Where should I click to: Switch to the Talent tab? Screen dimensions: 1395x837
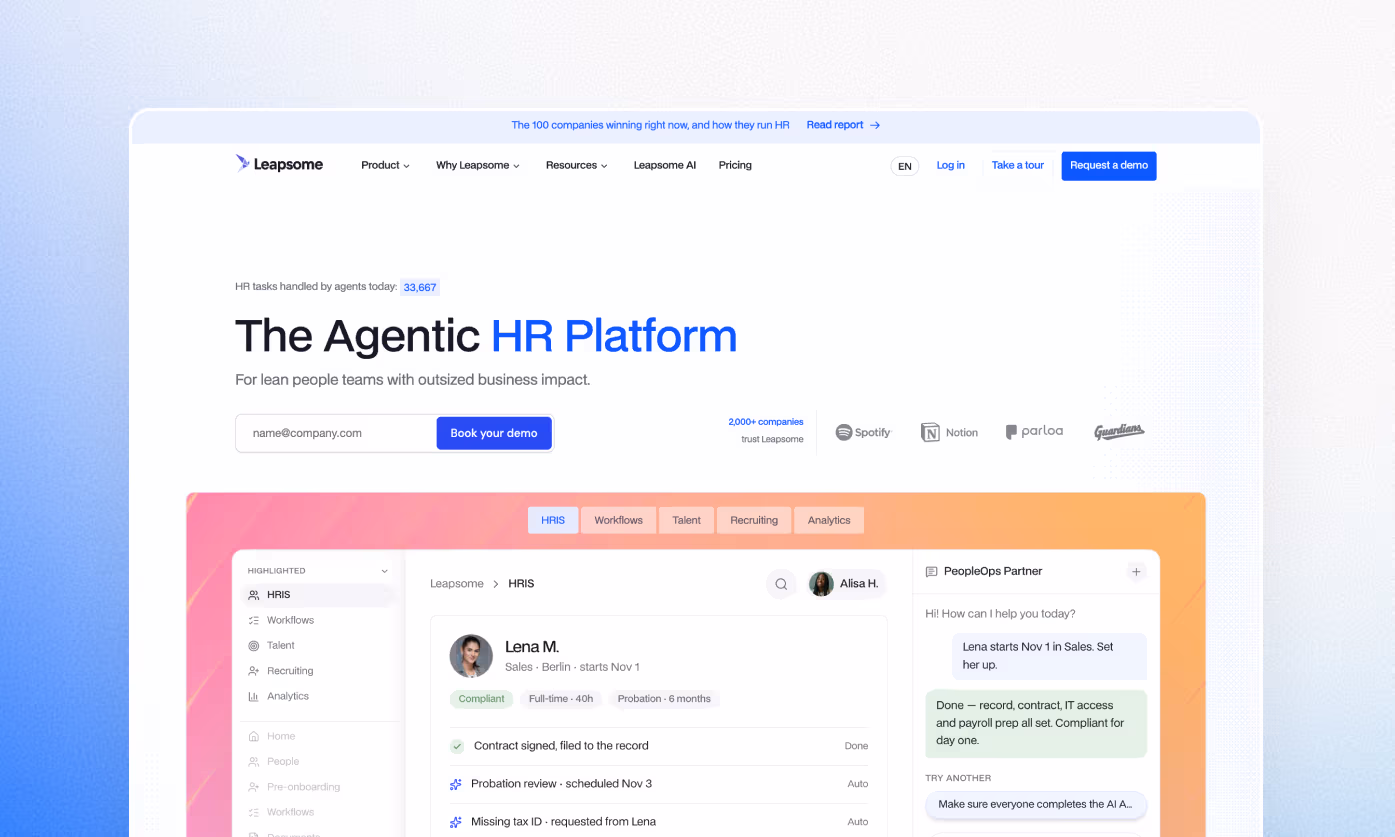(x=687, y=520)
